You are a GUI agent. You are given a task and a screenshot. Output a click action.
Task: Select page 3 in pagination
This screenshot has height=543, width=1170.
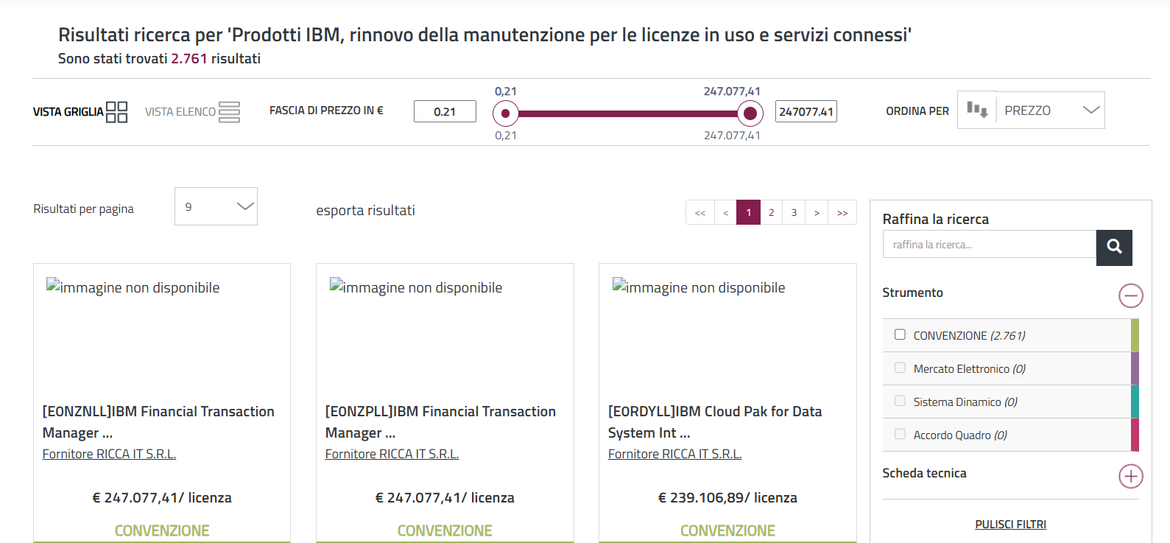(x=794, y=213)
